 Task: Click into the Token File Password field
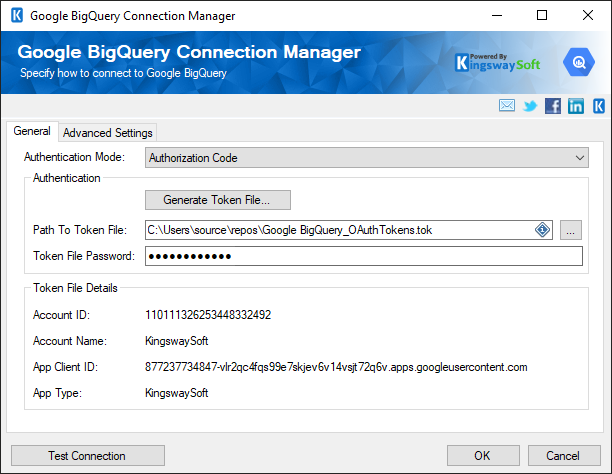click(364, 256)
